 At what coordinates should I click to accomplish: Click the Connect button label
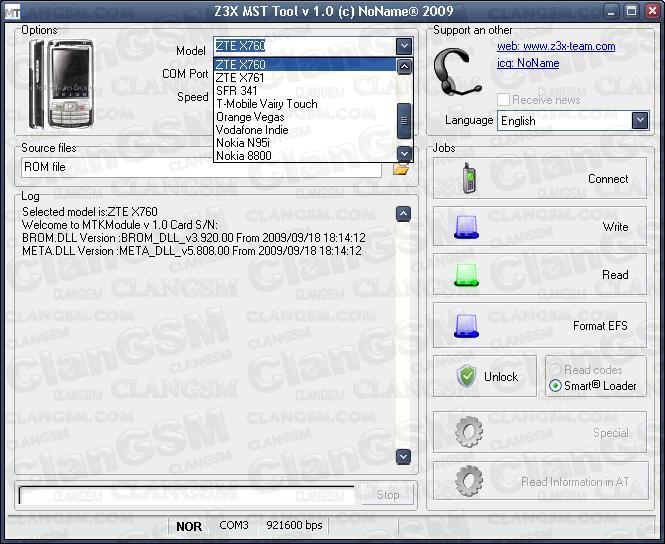pos(608,179)
